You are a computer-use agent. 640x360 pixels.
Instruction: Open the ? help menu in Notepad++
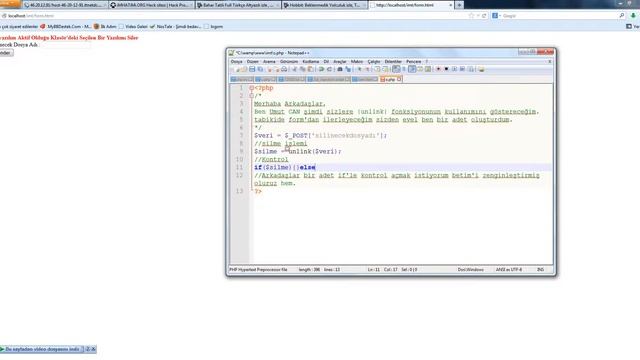click(427, 62)
